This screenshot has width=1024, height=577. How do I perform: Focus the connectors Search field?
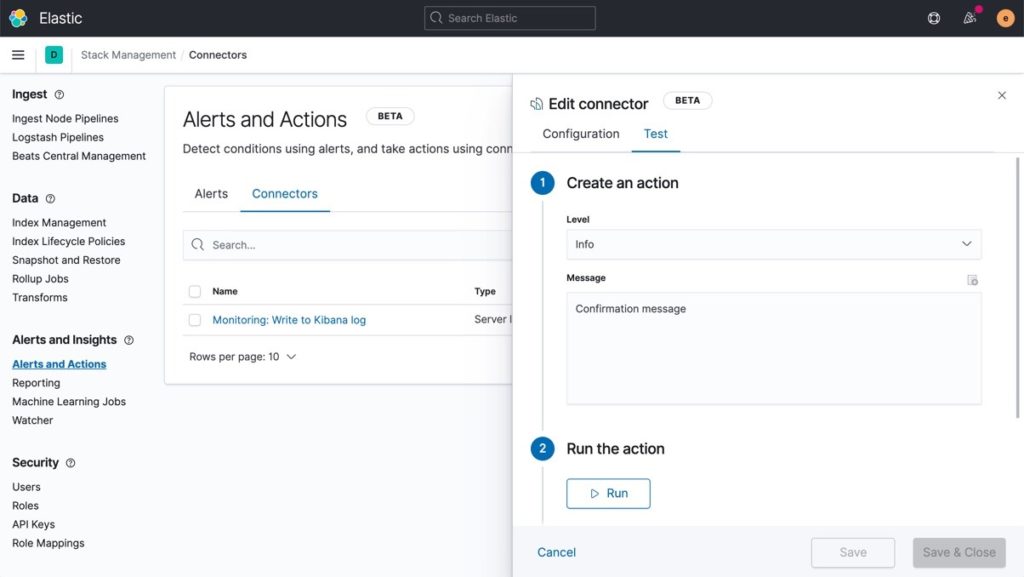point(348,245)
